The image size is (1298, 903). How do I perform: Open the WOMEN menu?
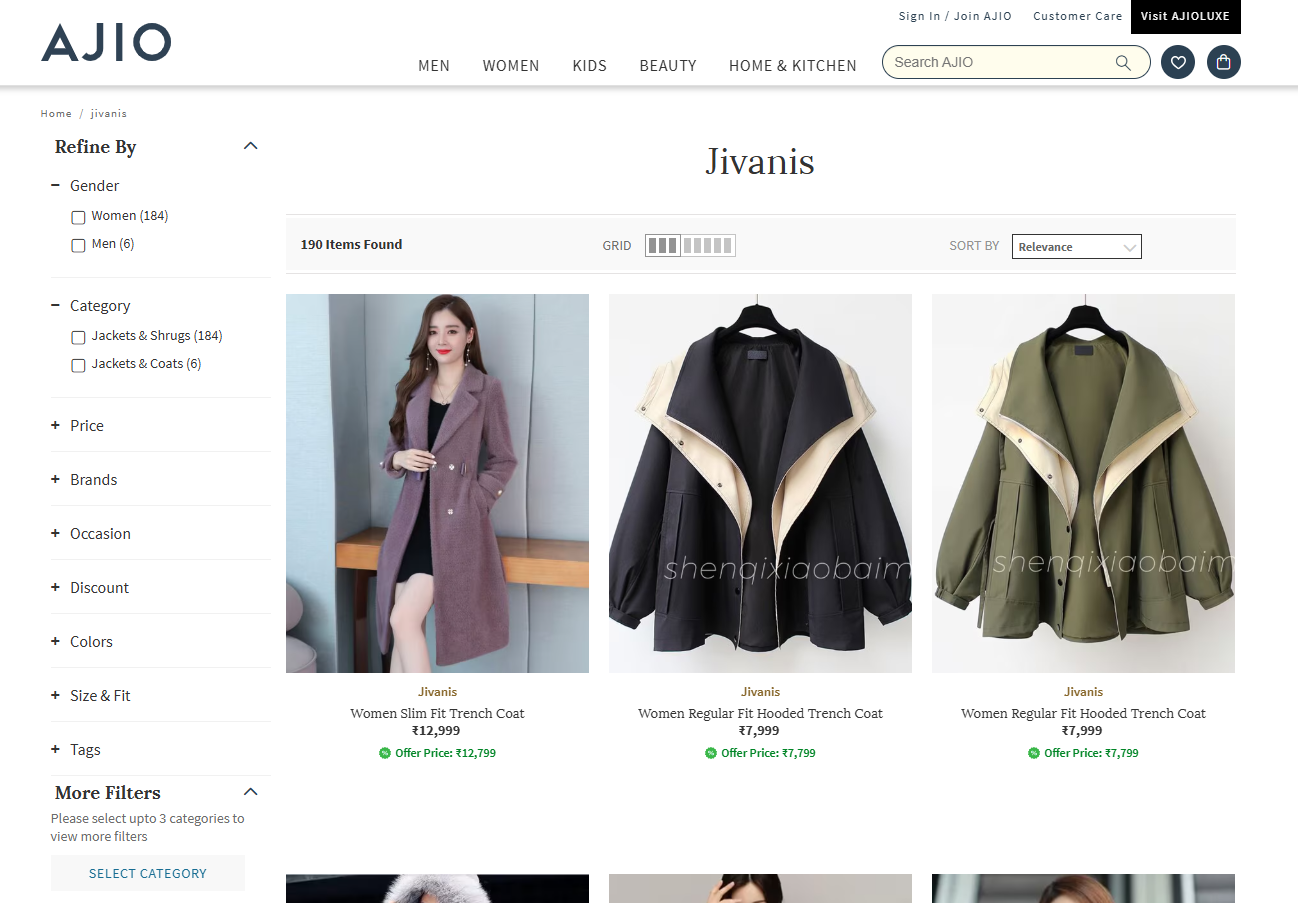pos(511,66)
